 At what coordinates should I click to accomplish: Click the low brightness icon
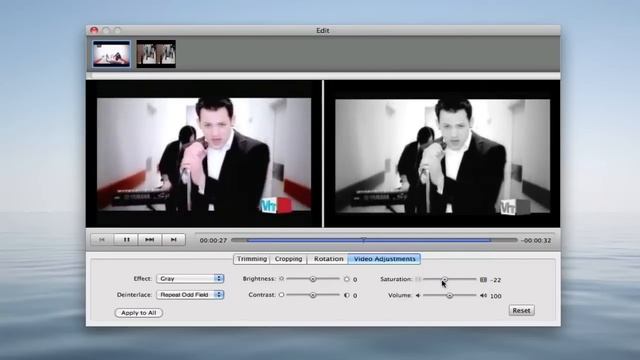(281, 279)
